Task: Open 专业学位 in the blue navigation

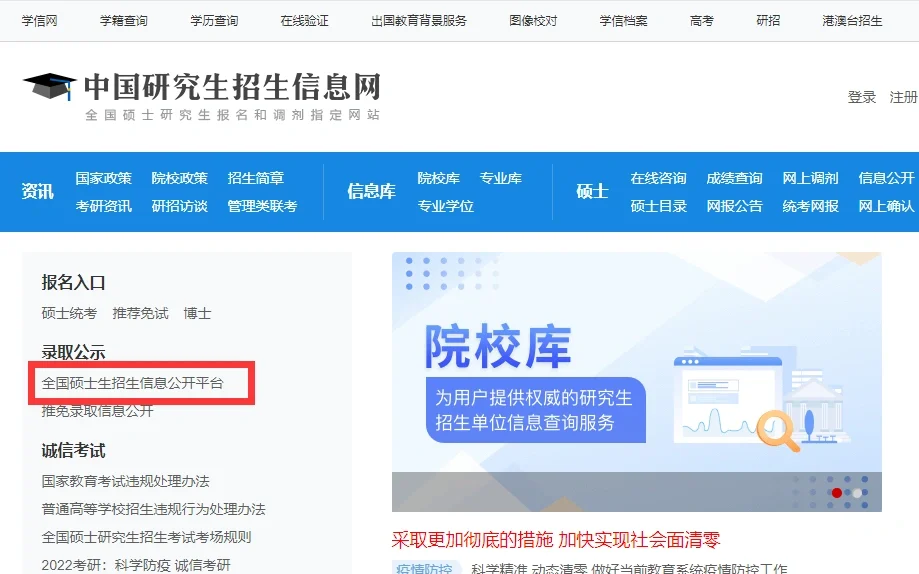Action: (445, 206)
